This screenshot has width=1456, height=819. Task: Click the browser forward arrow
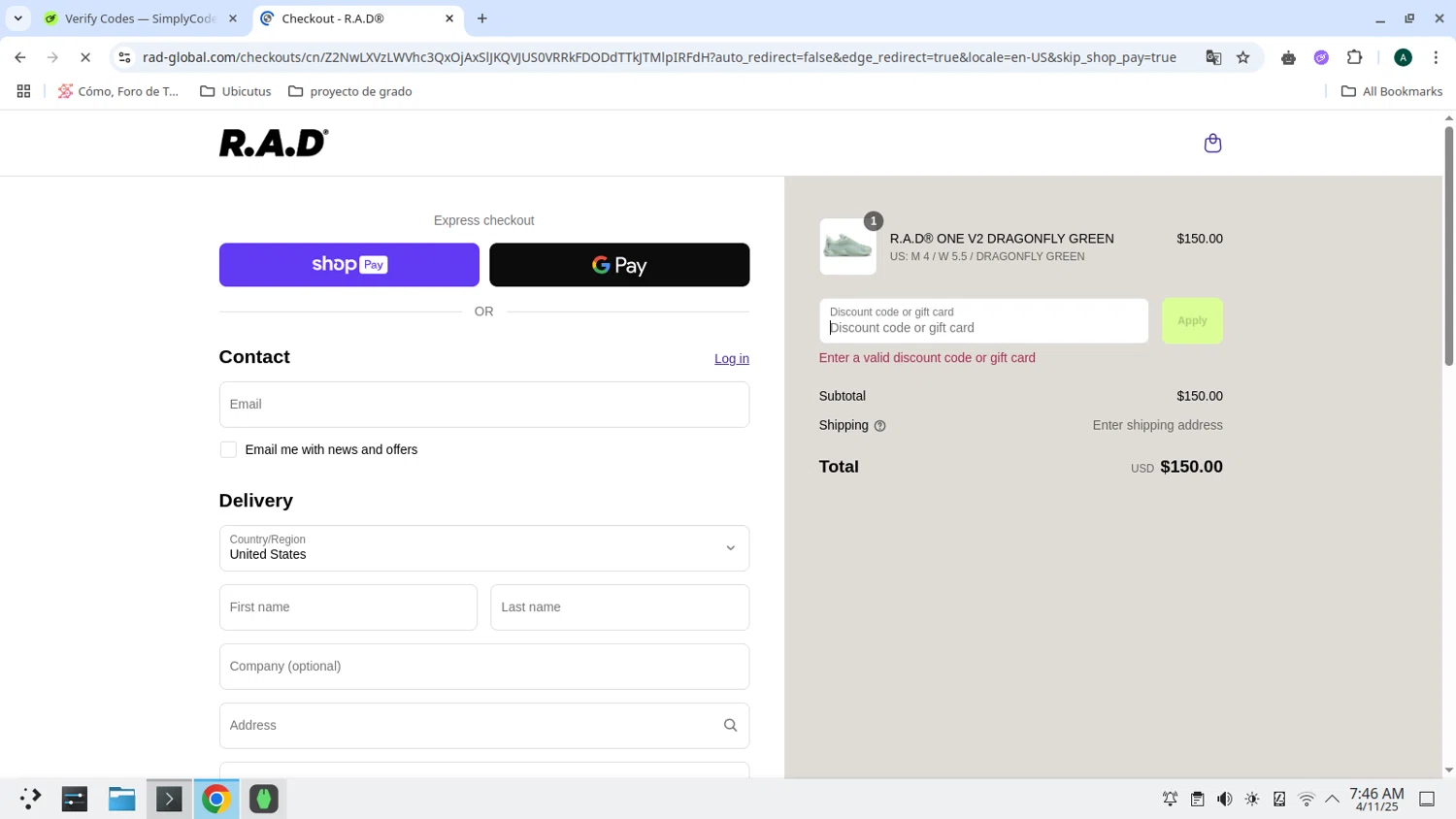click(x=53, y=57)
